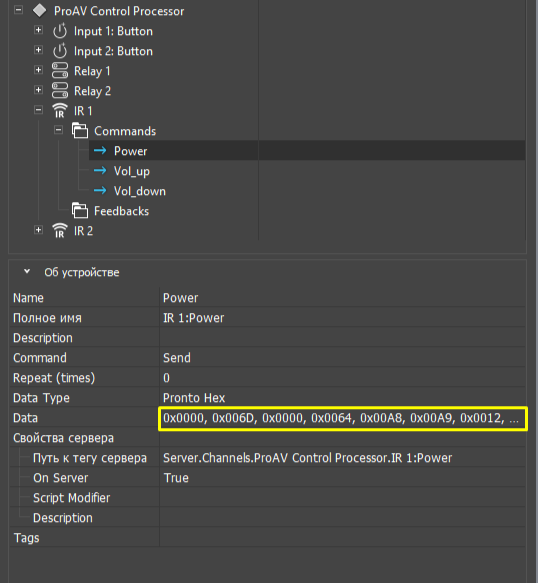Click the blue arrow icon beside Vol_up
Image resolution: width=538 pixels, height=583 pixels.
pos(100,171)
